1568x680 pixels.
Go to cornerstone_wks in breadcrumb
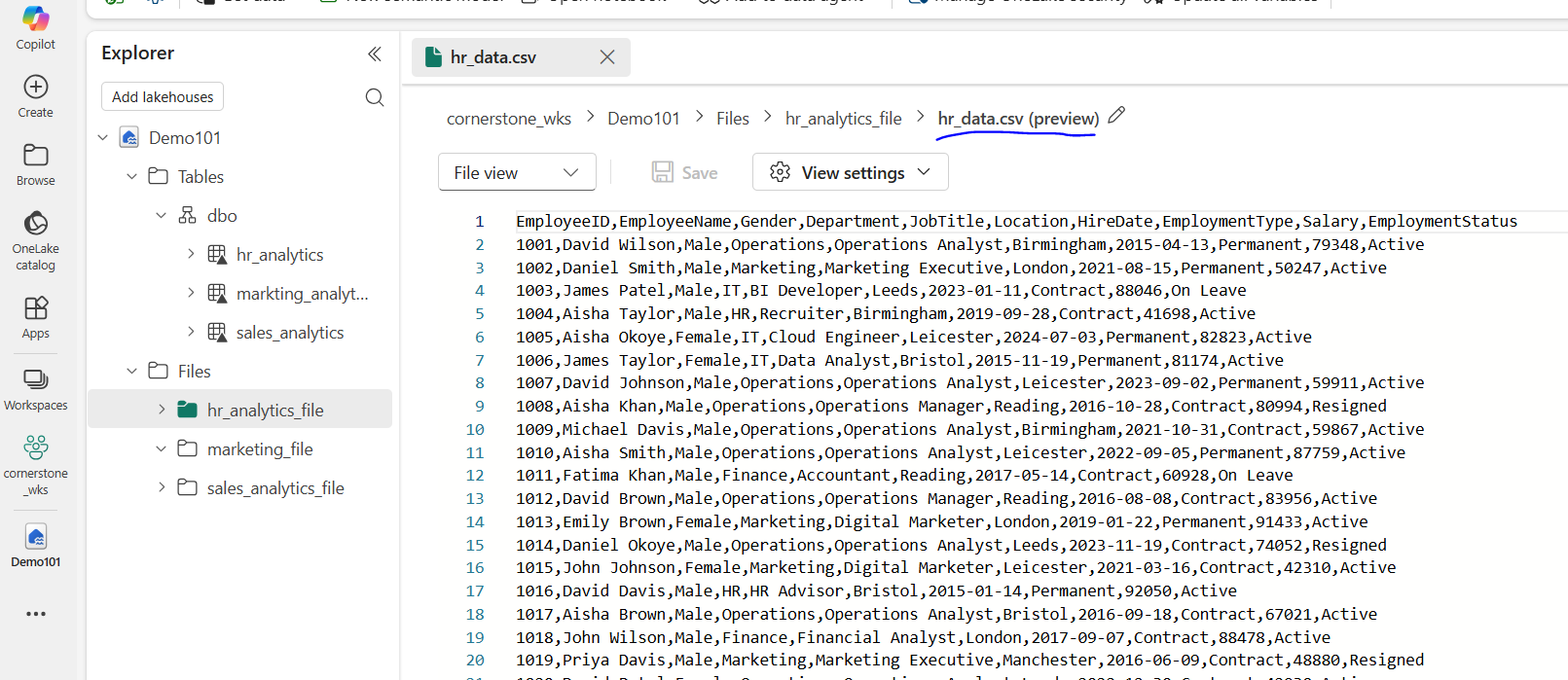(x=509, y=119)
